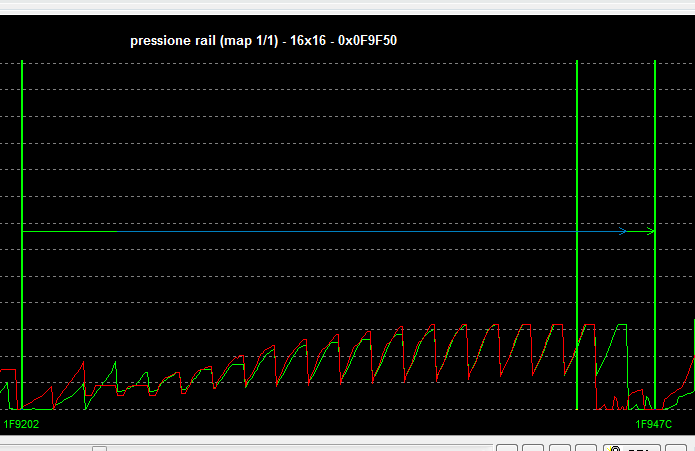Click the blue arrowhead on the horizontal line
The width and height of the screenshot is (695, 451).
[622, 232]
